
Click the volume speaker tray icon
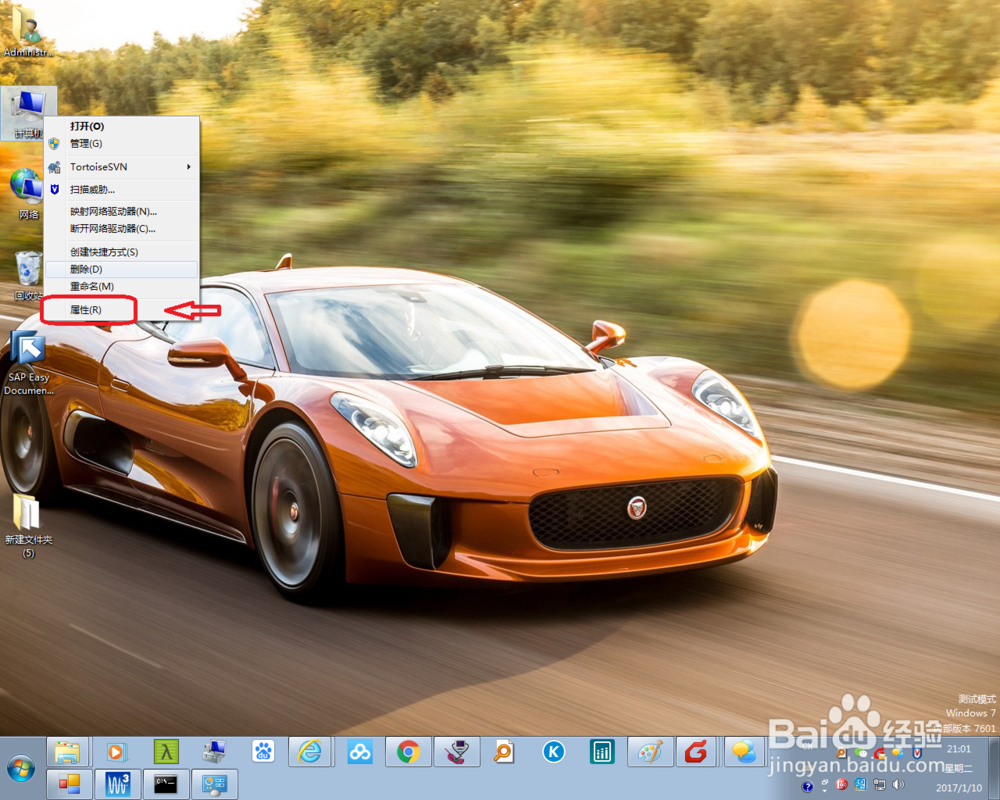pos(899,784)
